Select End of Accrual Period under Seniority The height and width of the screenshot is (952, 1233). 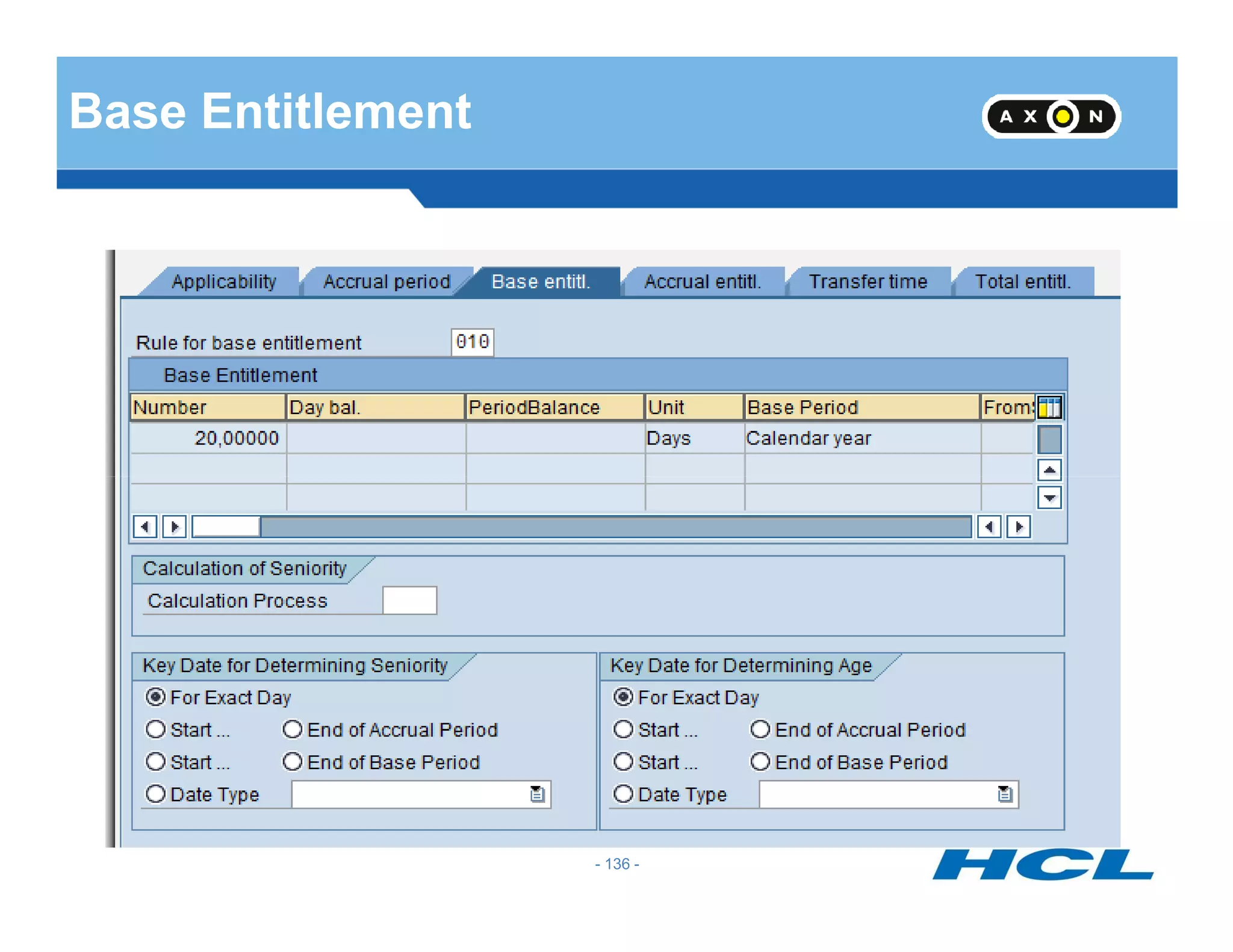point(292,729)
